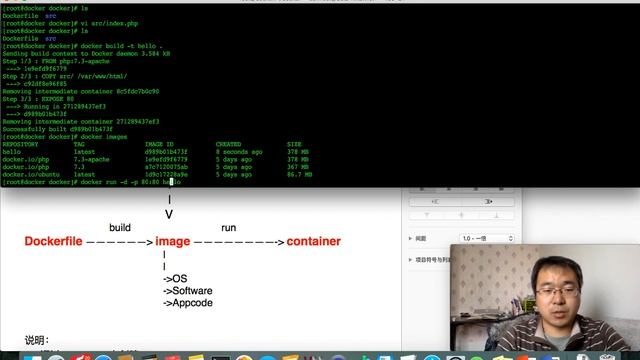640x360 pixels.
Task: Click the ->OS line in the document
Action: tap(175, 279)
